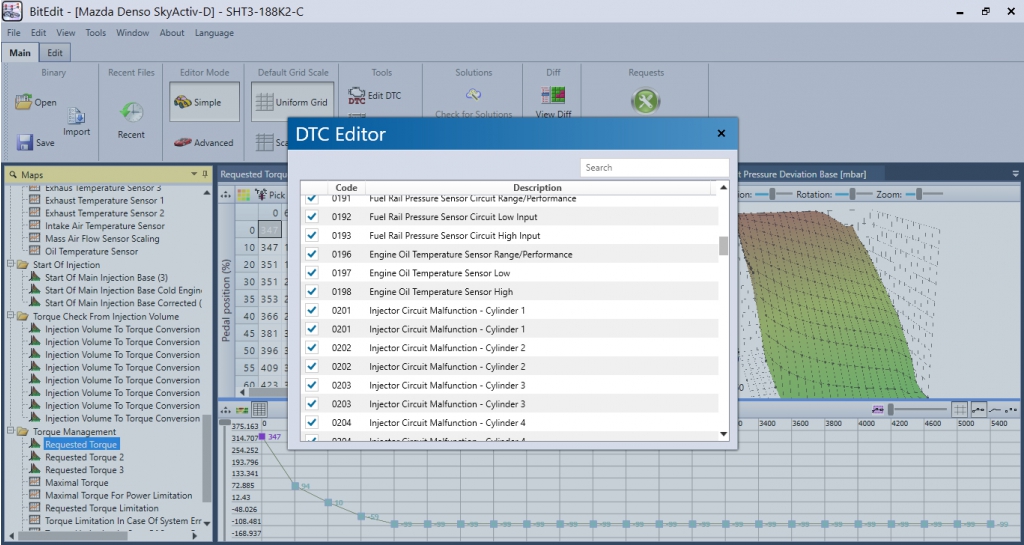Open the Maps panel dropdown arrow
Screen dimensions: 1024x545
pos(194,174)
